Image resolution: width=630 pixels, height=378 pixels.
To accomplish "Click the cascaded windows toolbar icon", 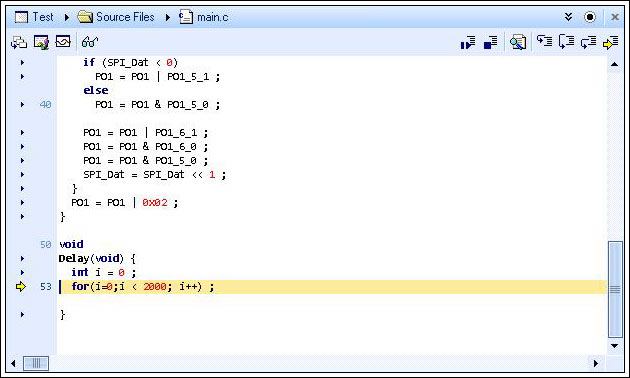I will [19, 42].
